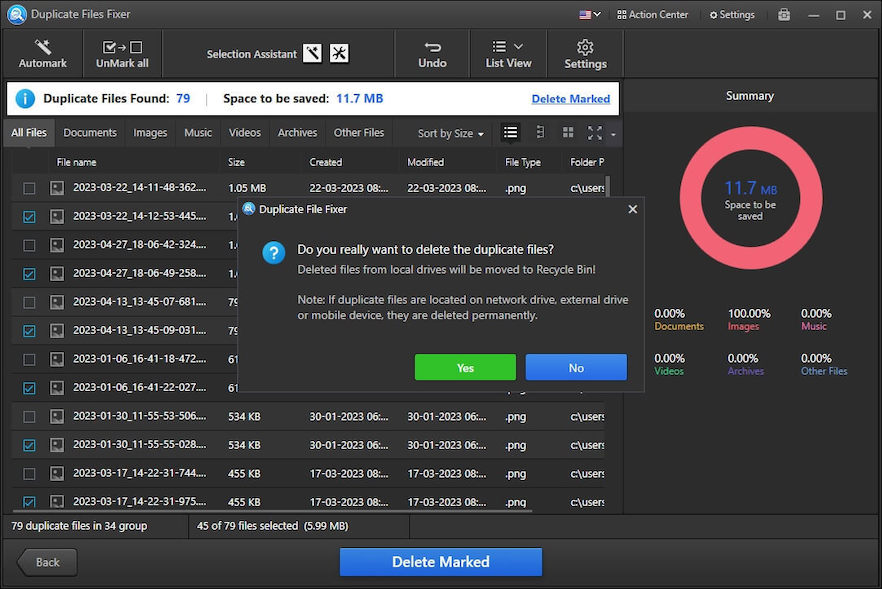
Task: Switch to the Images tab
Action: coord(150,133)
